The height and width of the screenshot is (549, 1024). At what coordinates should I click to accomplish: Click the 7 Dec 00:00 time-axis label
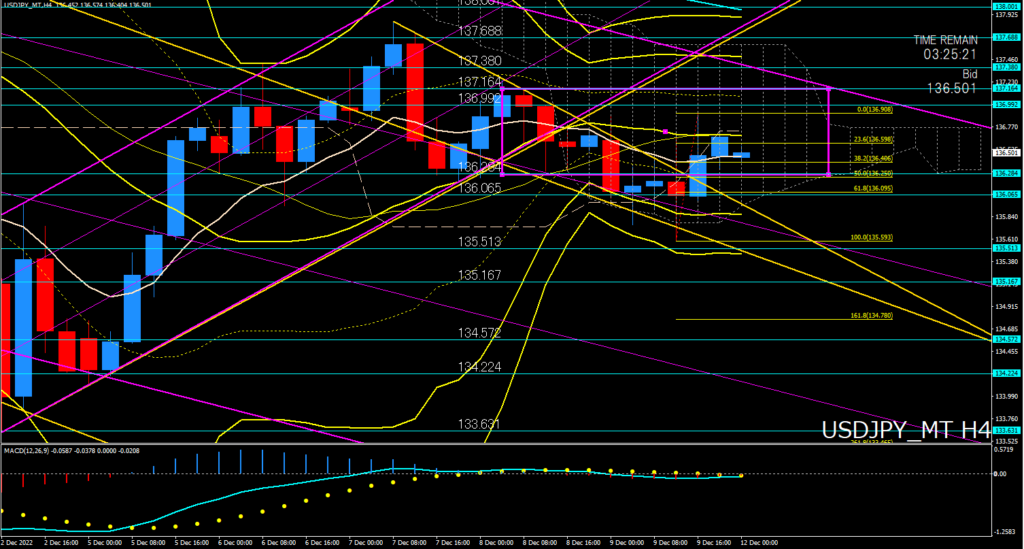click(366, 542)
